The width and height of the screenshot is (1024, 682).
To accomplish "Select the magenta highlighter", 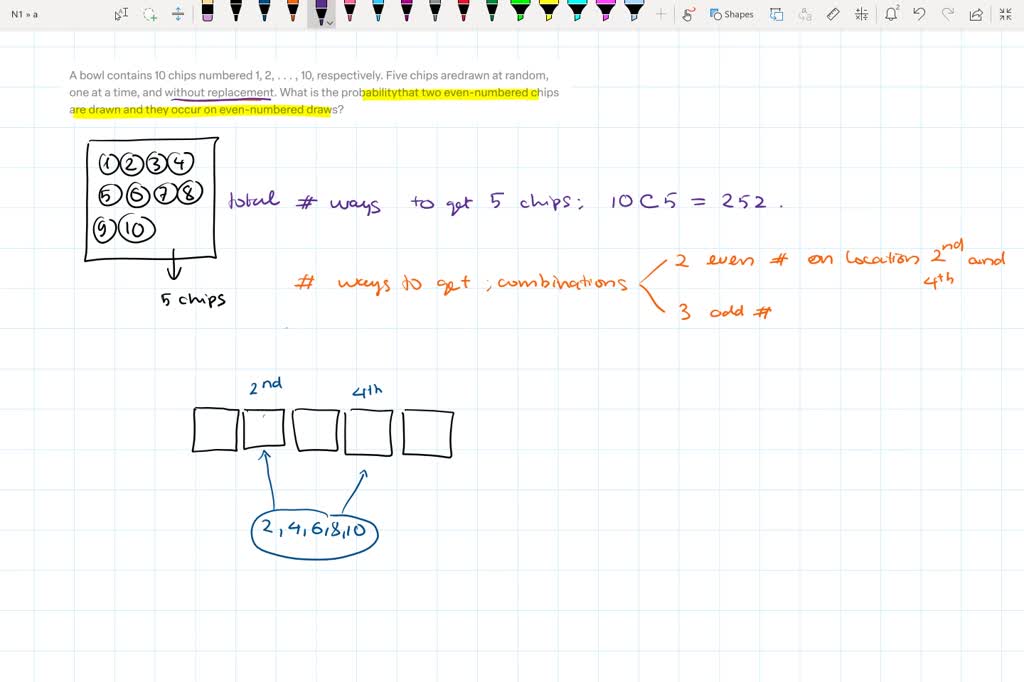I will click(x=605, y=11).
